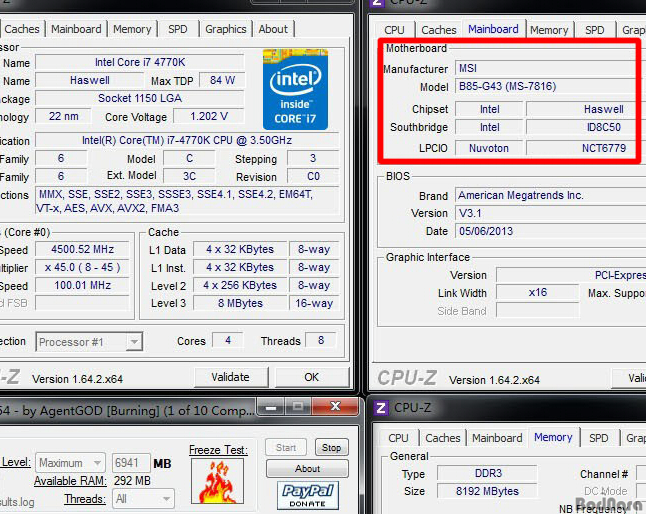Click the Level 3 cache value 8 MBytes
Screen dimensions: 646x514
point(240,303)
